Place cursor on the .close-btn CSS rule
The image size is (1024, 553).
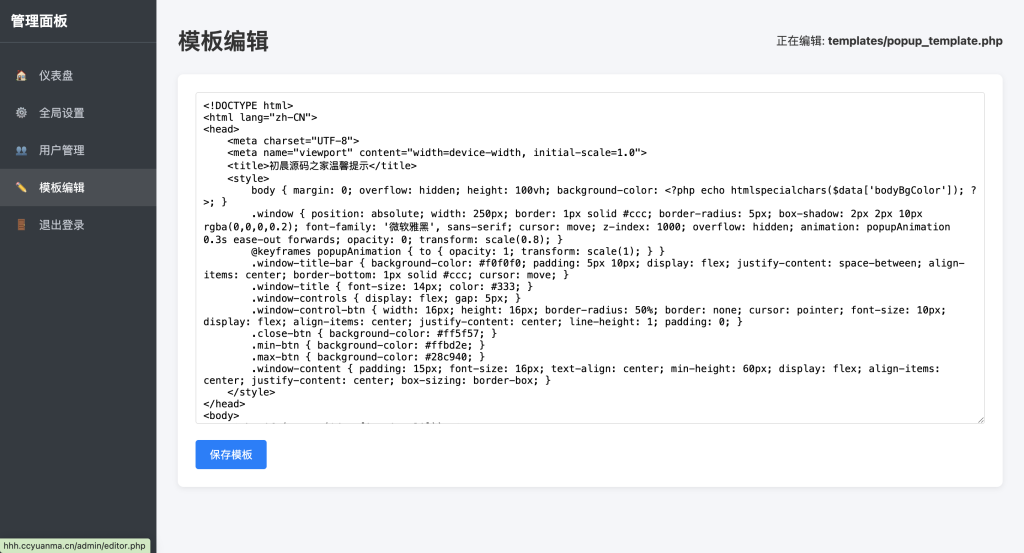tap(374, 332)
